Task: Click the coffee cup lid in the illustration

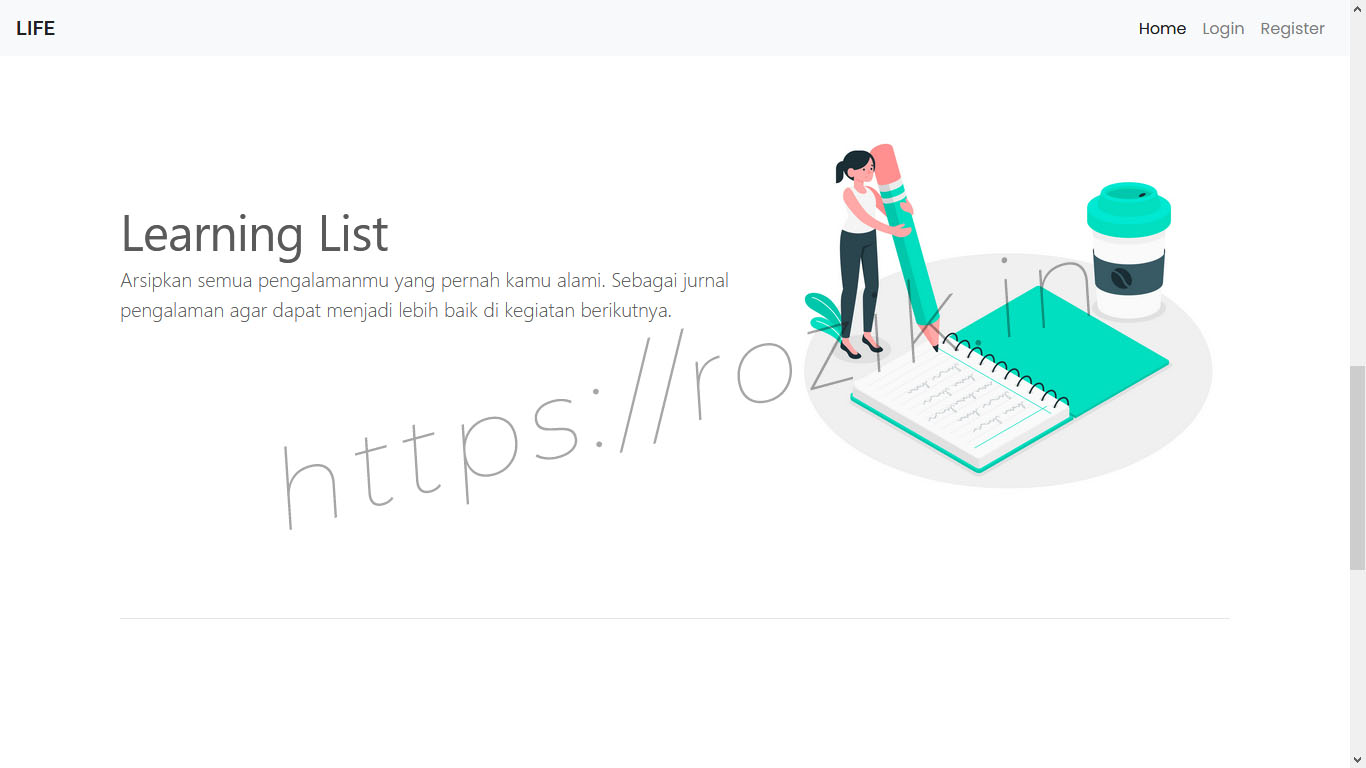Action: (1129, 208)
